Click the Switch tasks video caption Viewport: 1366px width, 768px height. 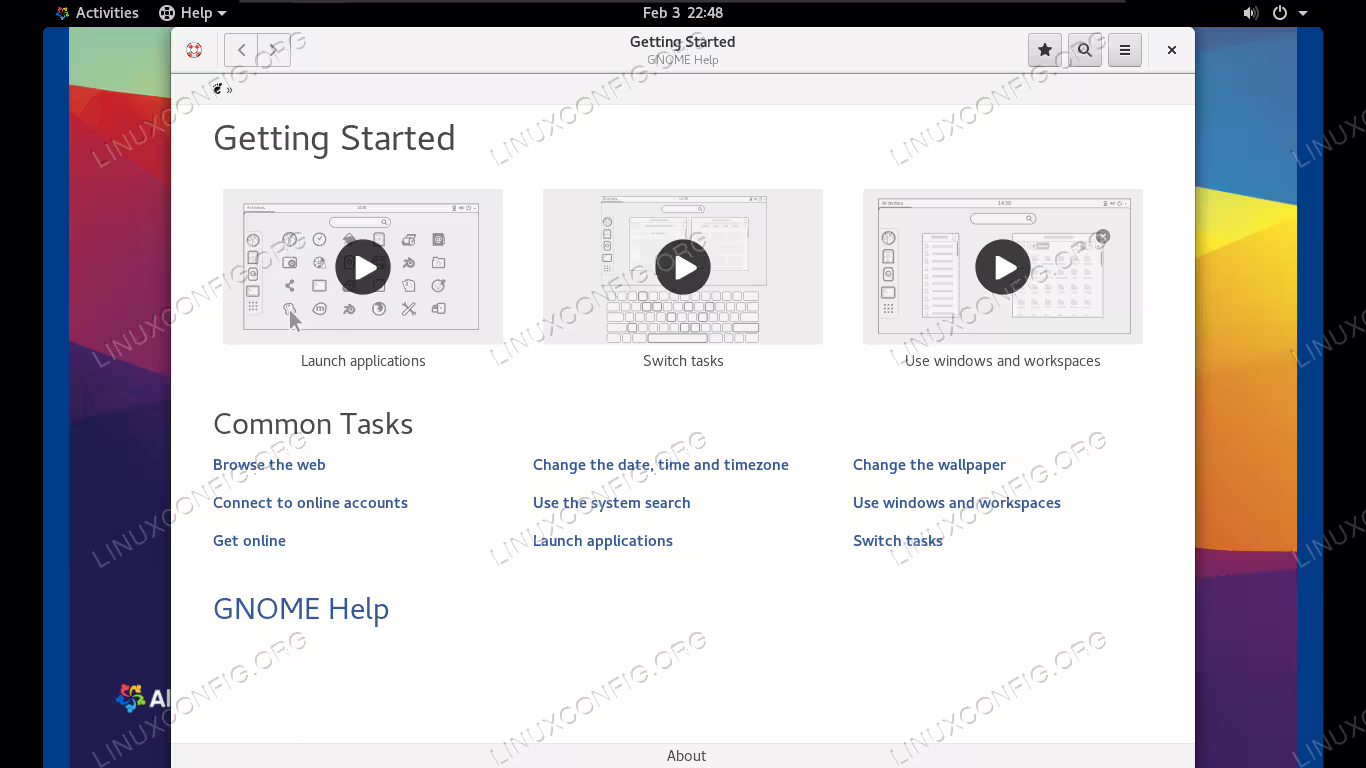point(683,361)
